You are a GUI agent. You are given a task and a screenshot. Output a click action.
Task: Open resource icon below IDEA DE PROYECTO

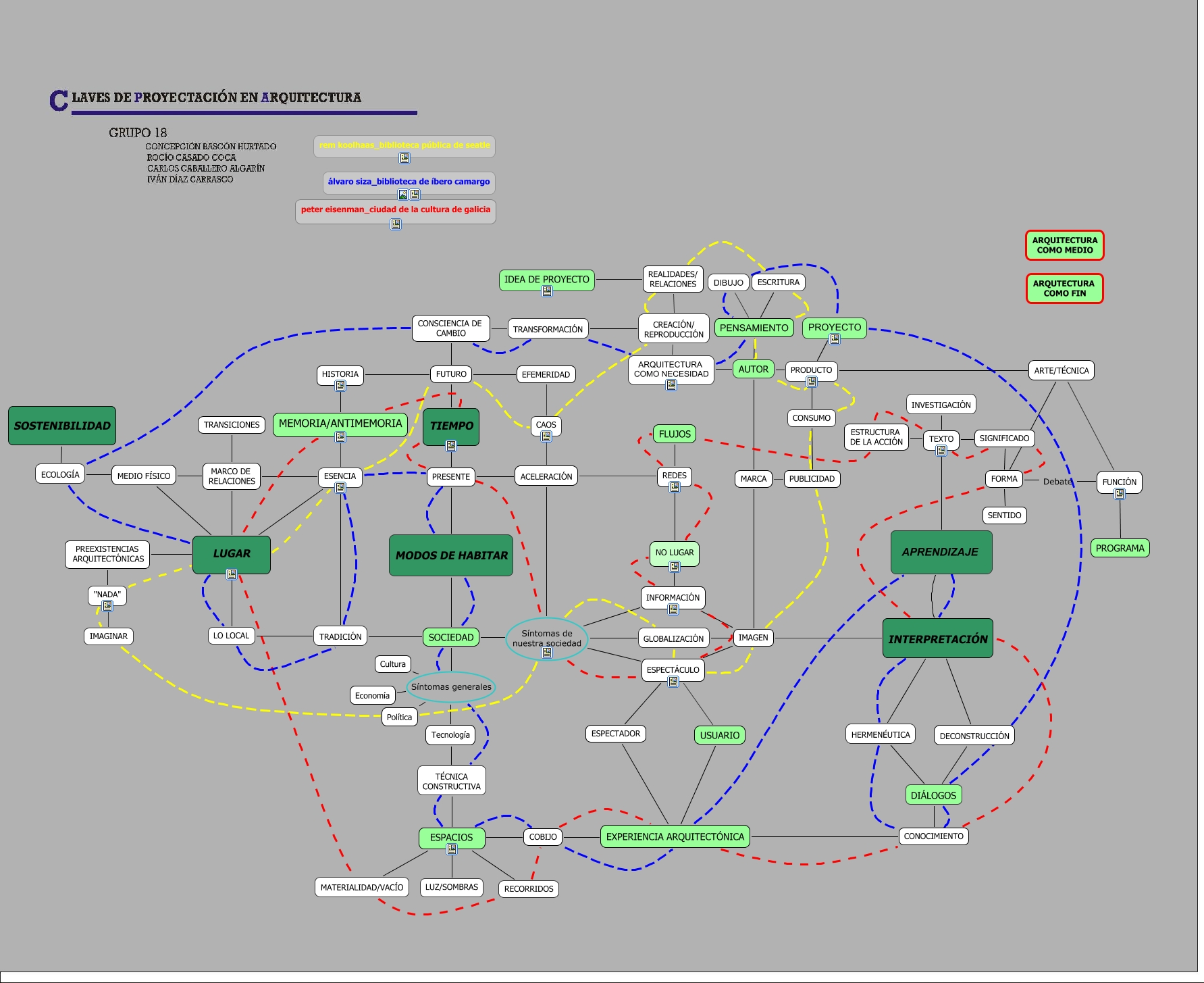tap(547, 291)
